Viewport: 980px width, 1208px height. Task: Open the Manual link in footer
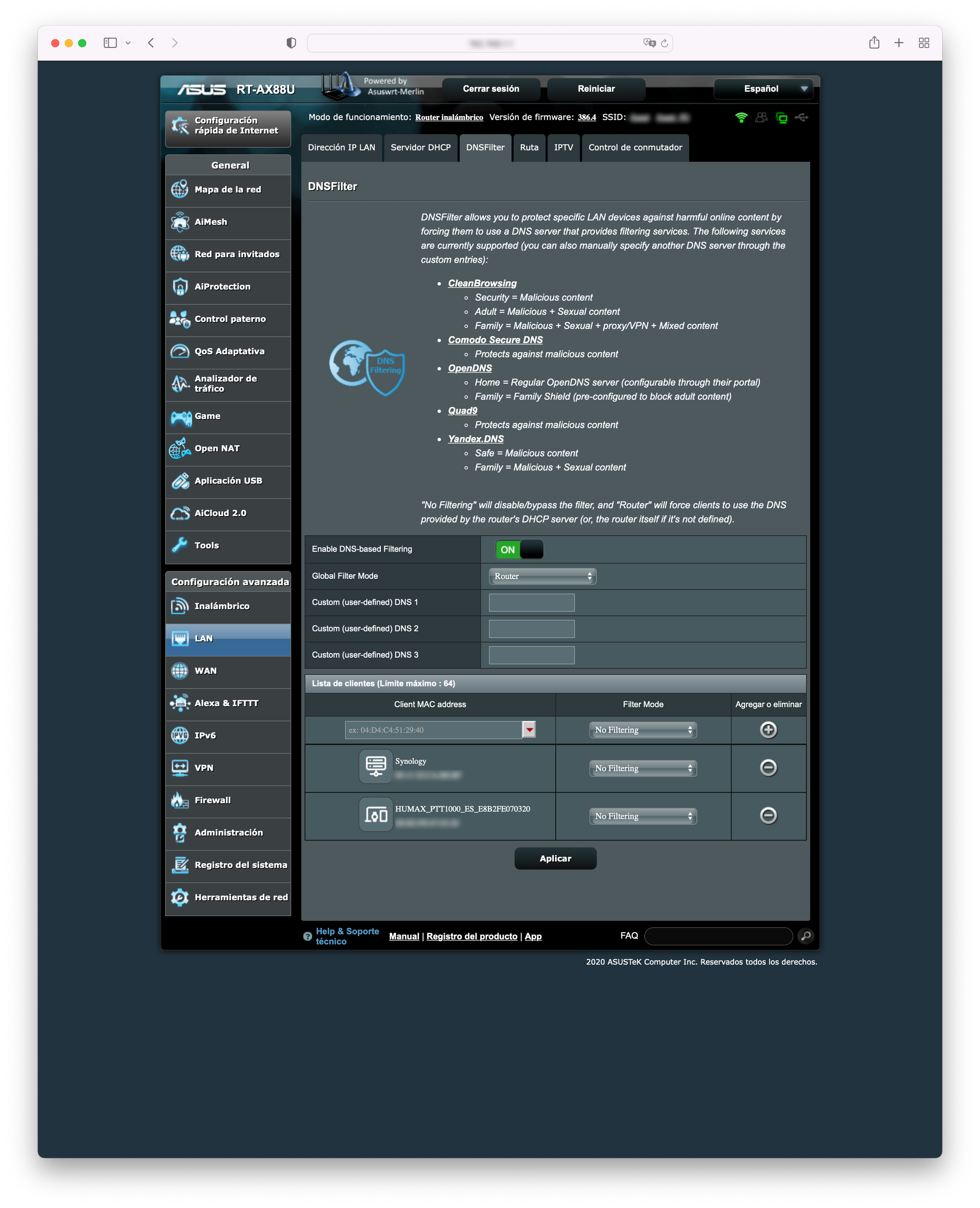point(404,936)
